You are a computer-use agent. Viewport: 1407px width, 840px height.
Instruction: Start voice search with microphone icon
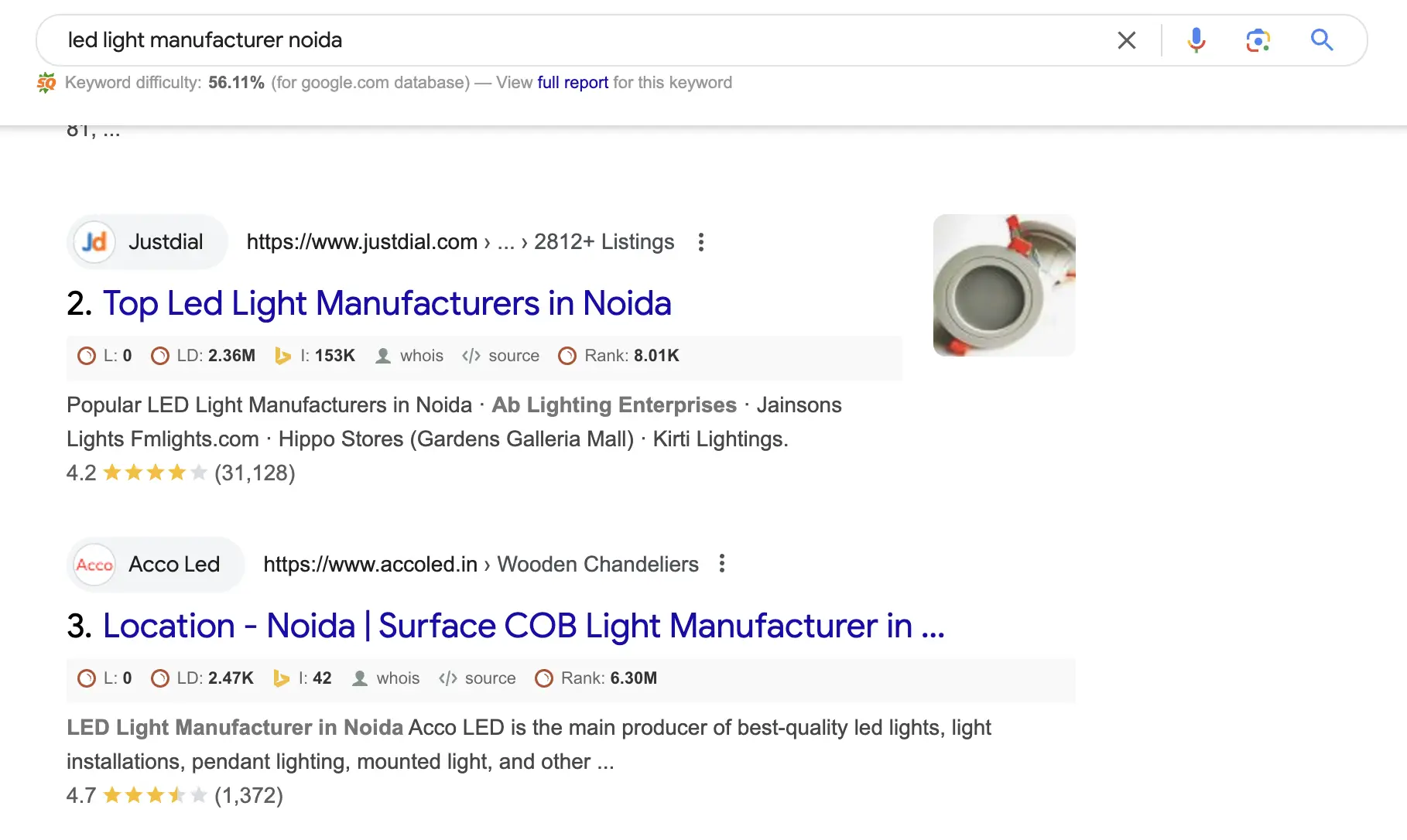coord(1196,40)
